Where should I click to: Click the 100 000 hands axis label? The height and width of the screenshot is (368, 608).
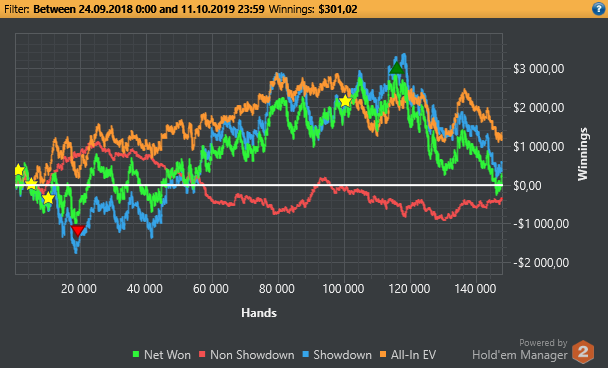point(343,289)
